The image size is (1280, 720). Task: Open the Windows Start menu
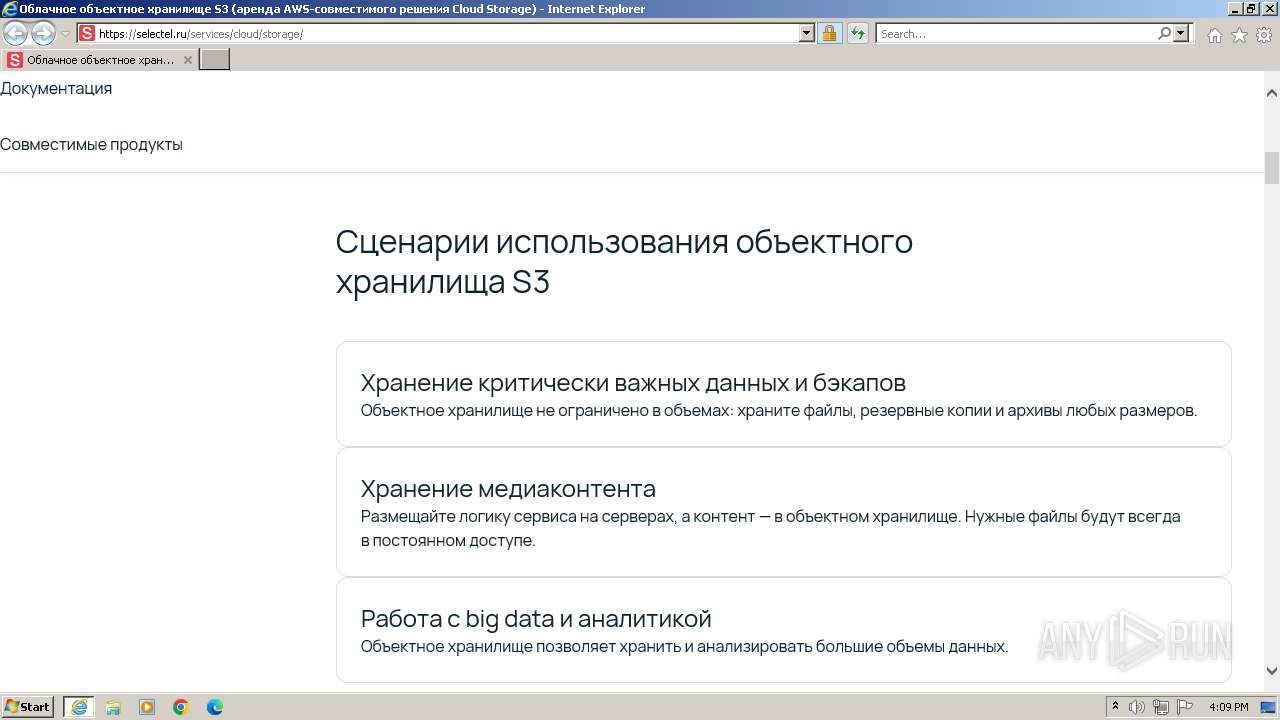tap(27, 707)
